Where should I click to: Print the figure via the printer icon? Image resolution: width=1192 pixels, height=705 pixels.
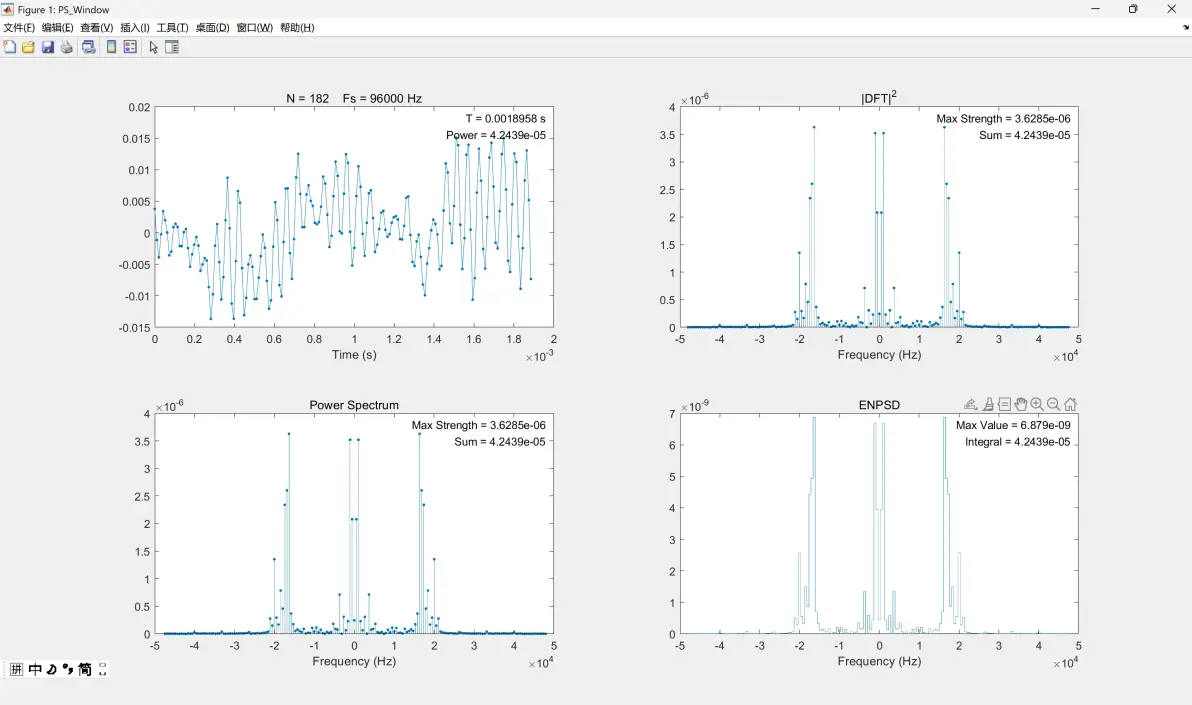pyautogui.click(x=67, y=47)
